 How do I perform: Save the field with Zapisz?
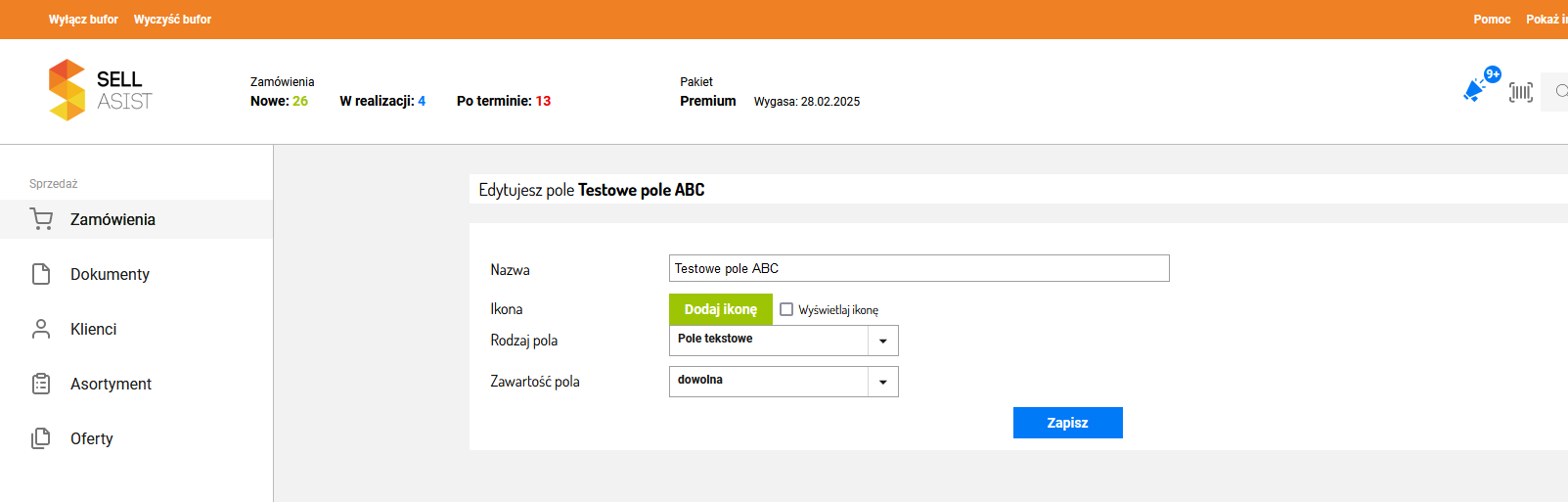(x=1068, y=423)
